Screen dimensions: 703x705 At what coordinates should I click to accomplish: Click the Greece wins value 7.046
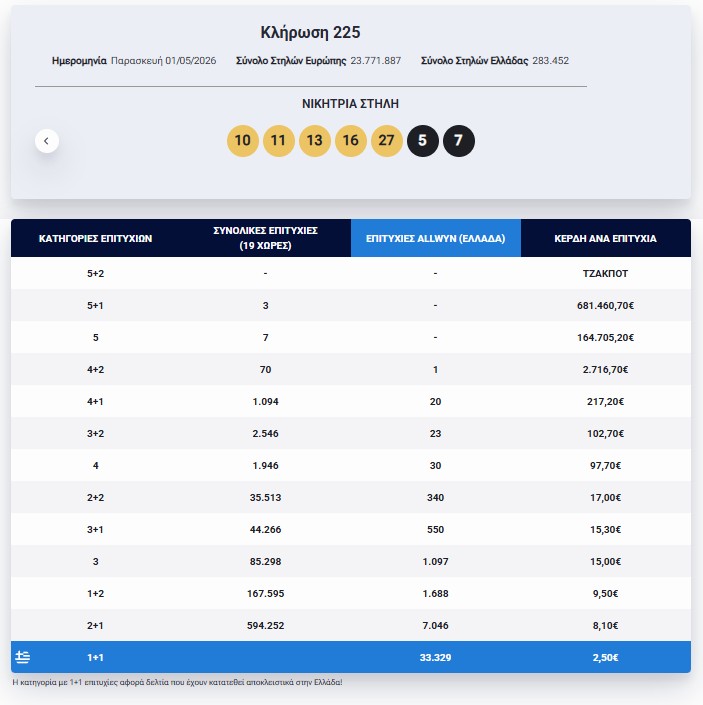coord(436,625)
